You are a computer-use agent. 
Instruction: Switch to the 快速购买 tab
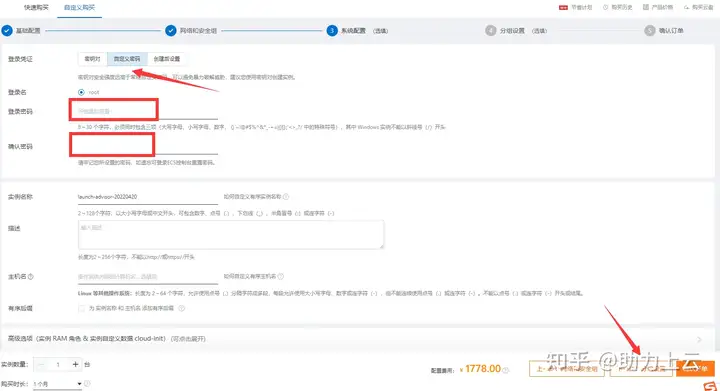click(x=36, y=7)
